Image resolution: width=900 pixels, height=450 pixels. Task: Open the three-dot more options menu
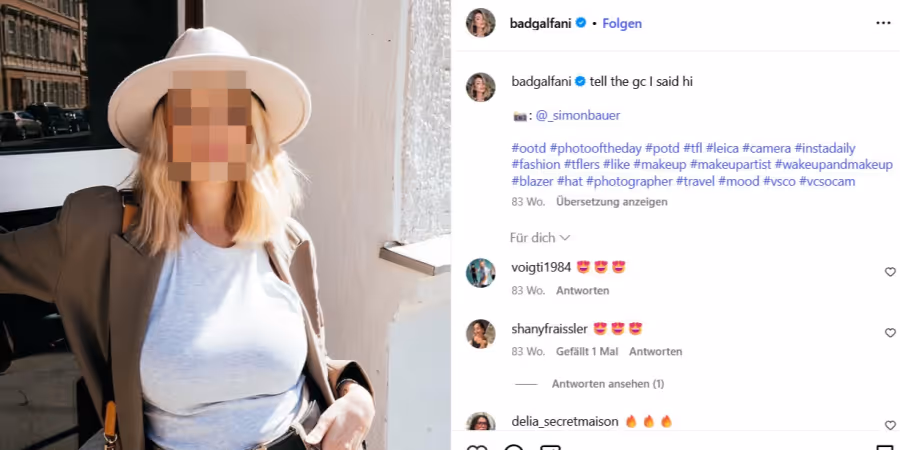883,23
